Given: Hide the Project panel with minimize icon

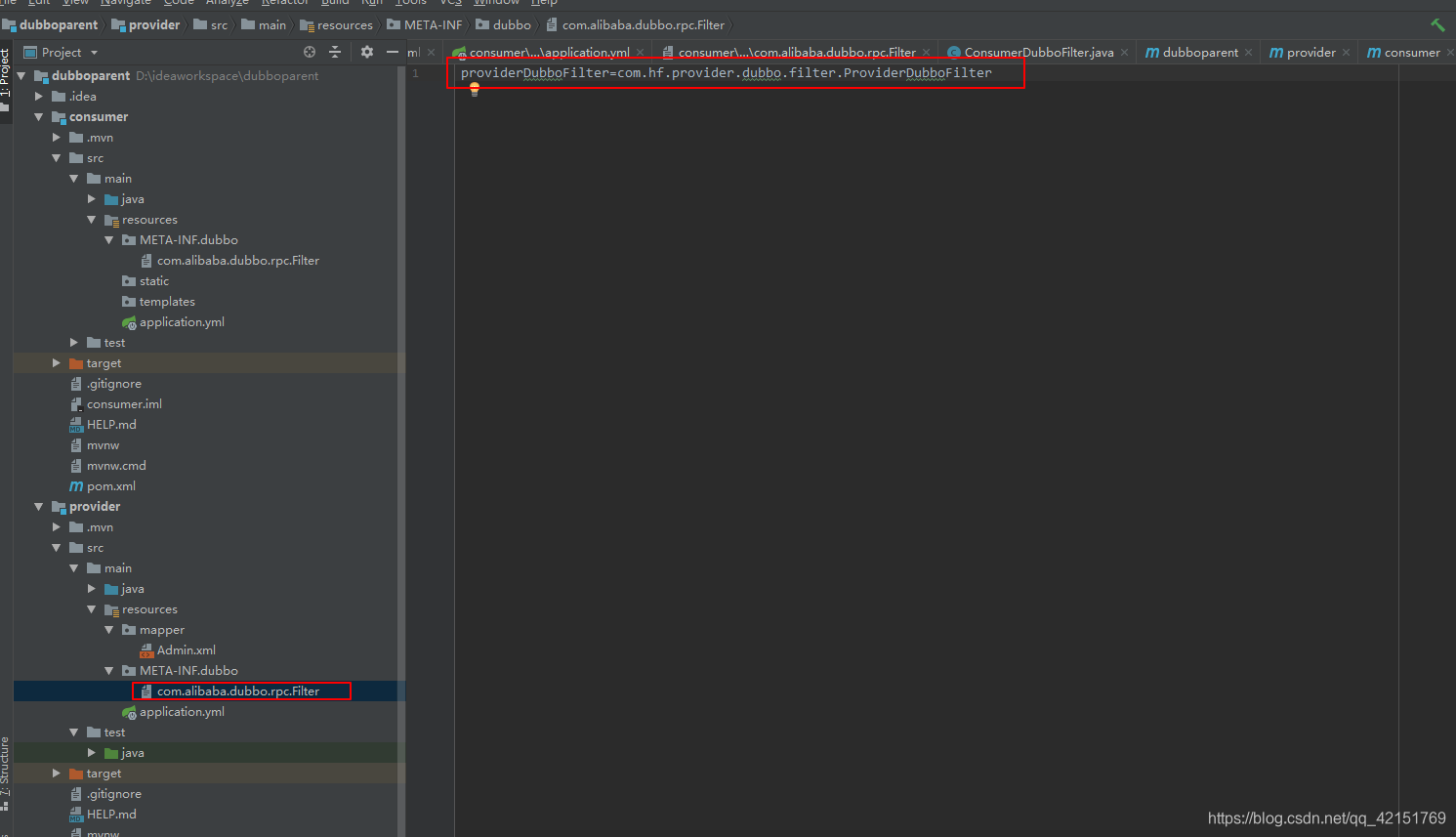Looking at the screenshot, I should [393, 52].
